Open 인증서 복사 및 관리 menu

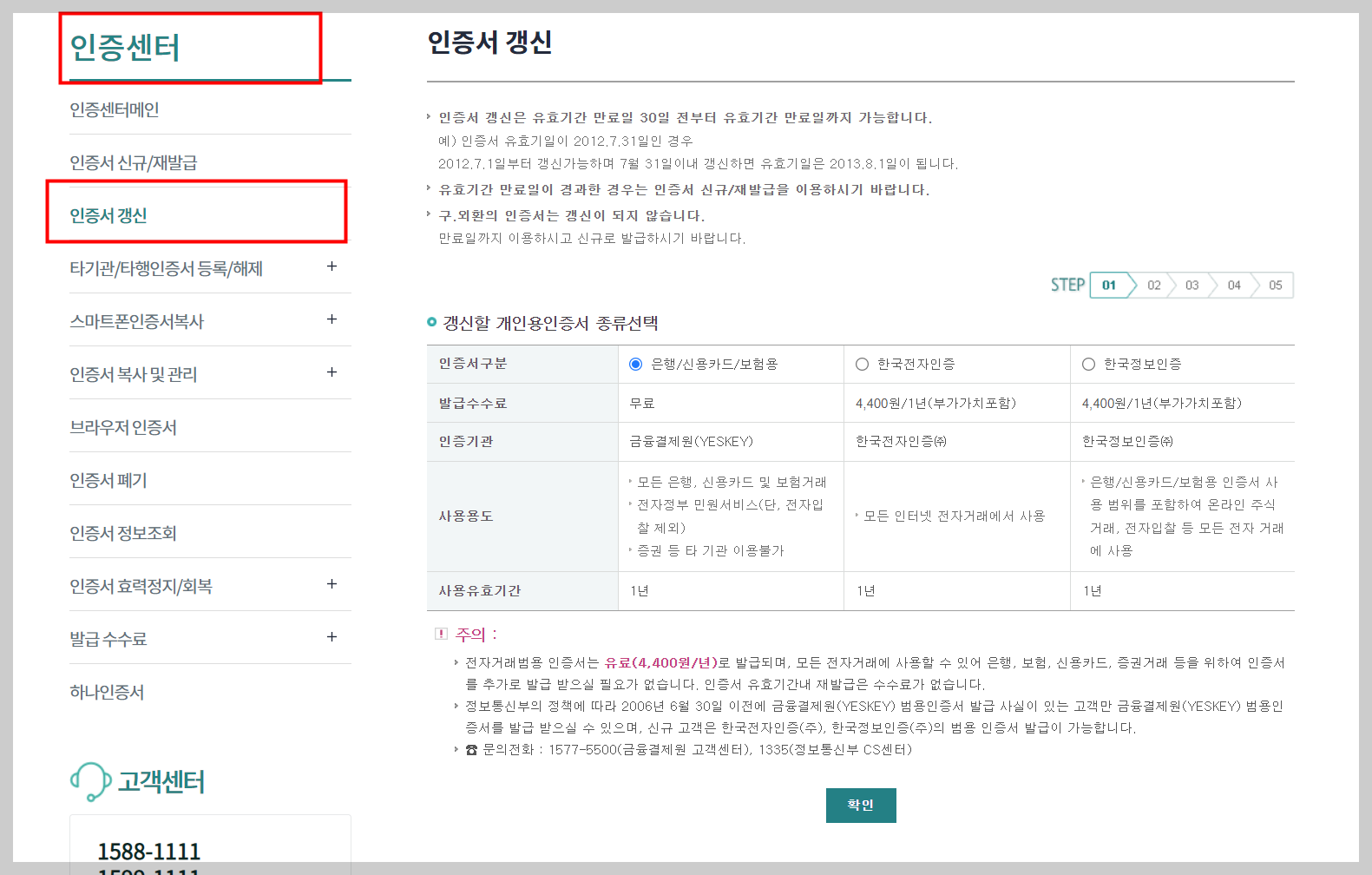point(133,374)
